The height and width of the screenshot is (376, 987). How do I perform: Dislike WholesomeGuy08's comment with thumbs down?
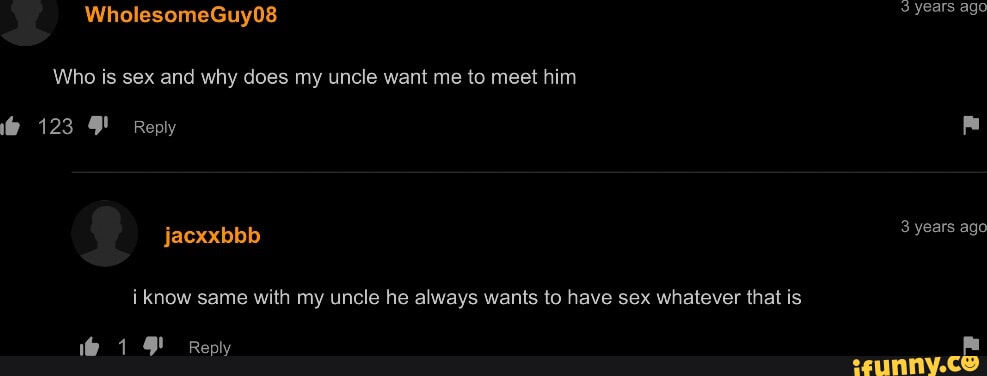pos(98,127)
